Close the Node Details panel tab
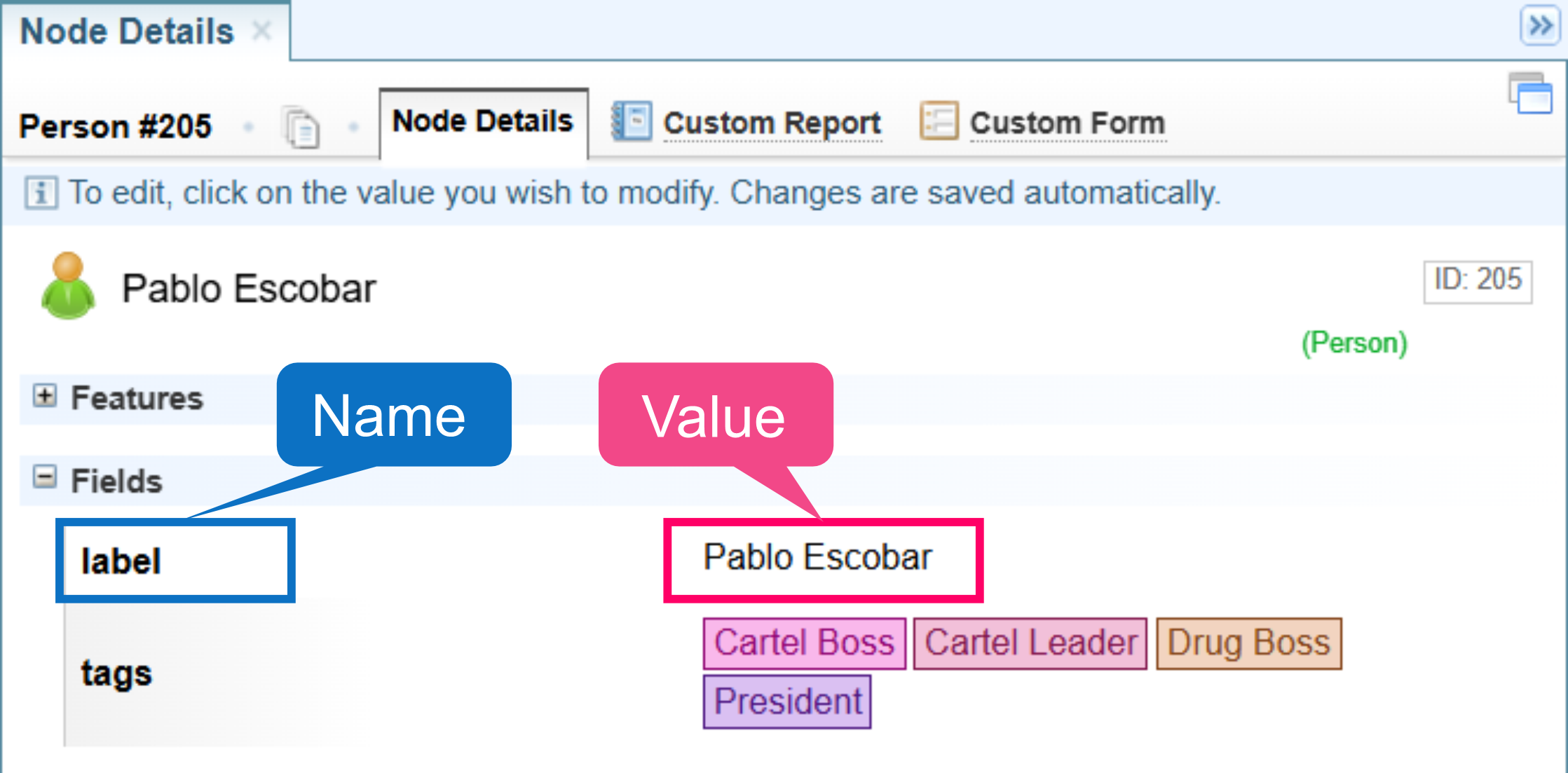1568x773 pixels. click(x=261, y=30)
